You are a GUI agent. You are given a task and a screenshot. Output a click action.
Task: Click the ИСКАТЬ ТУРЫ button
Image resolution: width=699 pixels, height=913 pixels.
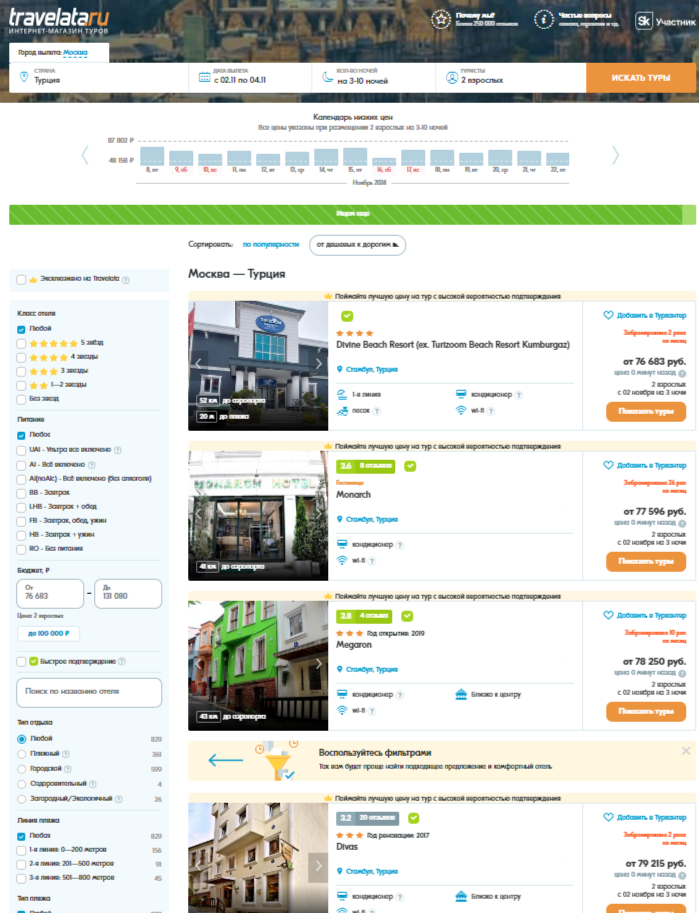click(x=641, y=77)
